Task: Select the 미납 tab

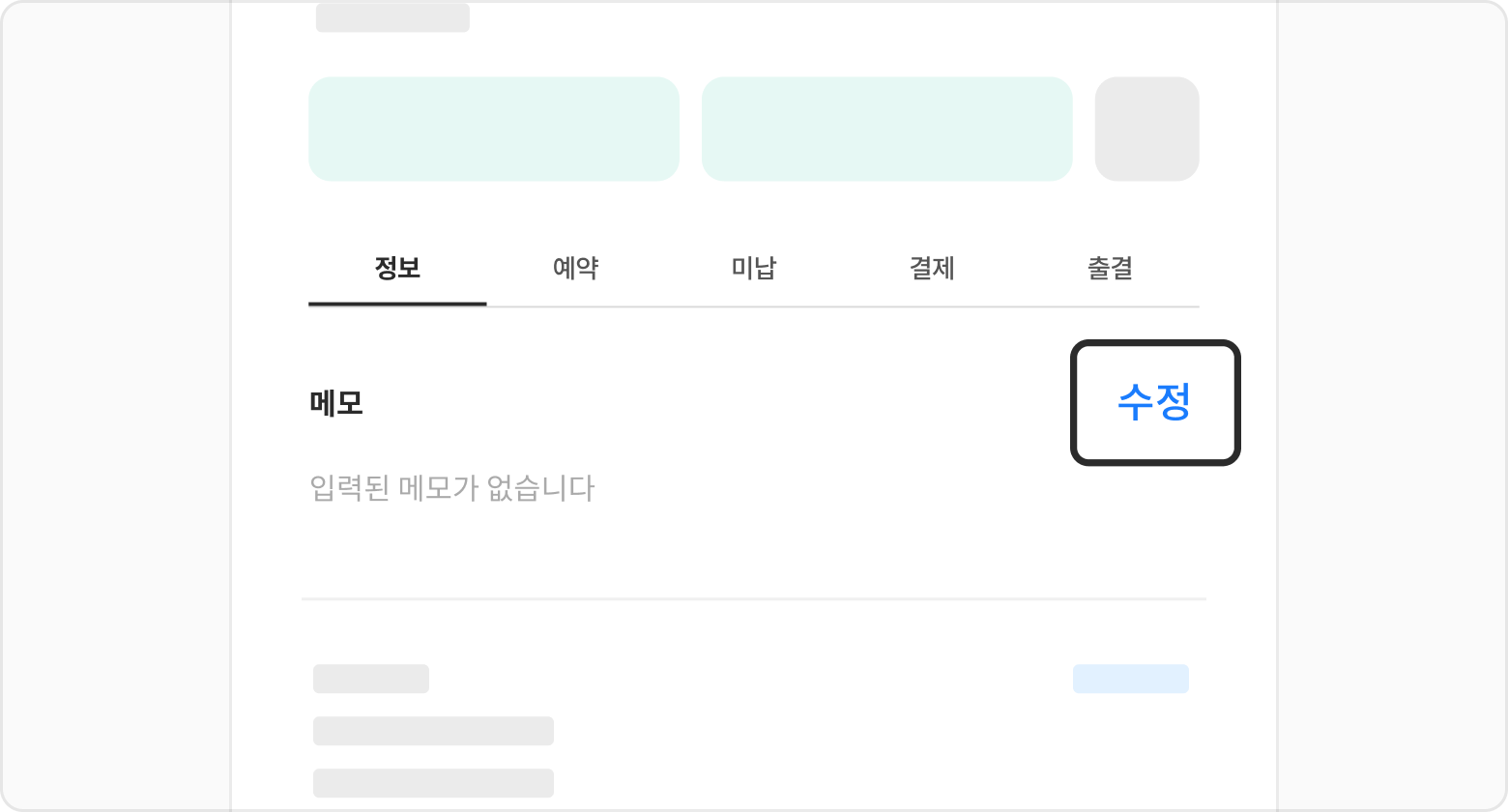Action: pos(753,268)
